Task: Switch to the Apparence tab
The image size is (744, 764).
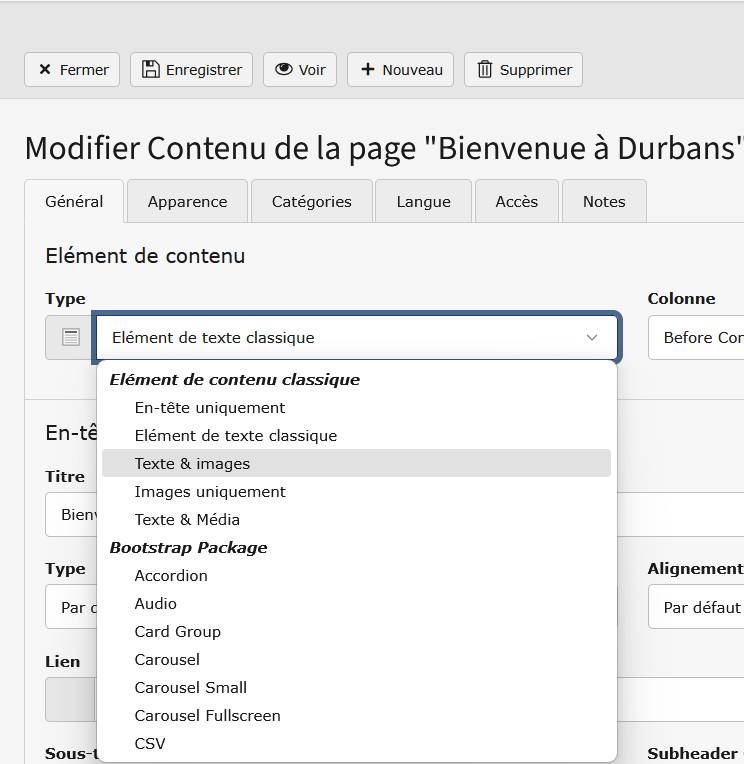Action: 187,201
